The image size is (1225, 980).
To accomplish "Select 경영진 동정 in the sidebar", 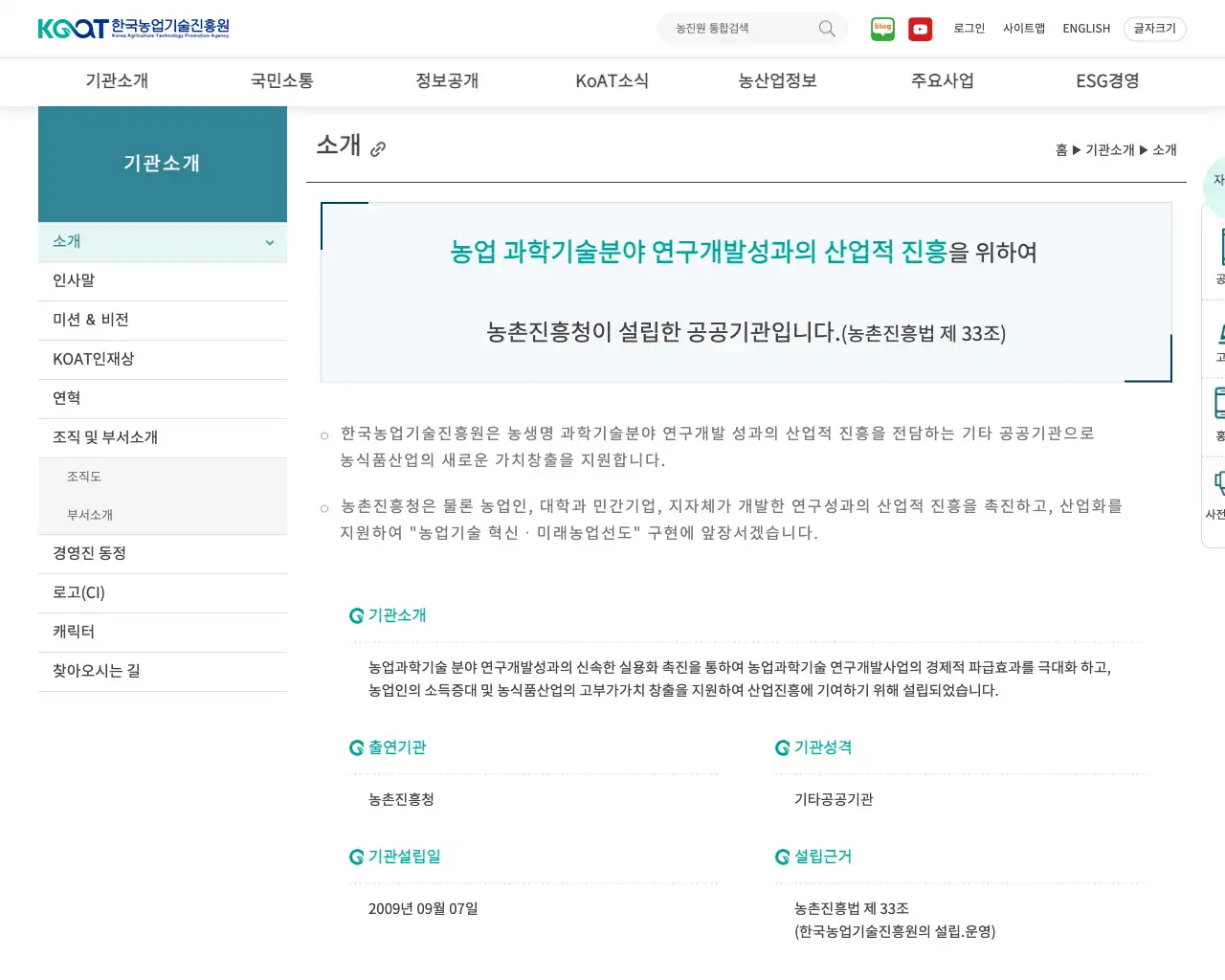I will pyautogui.click(x=163, y=554).
